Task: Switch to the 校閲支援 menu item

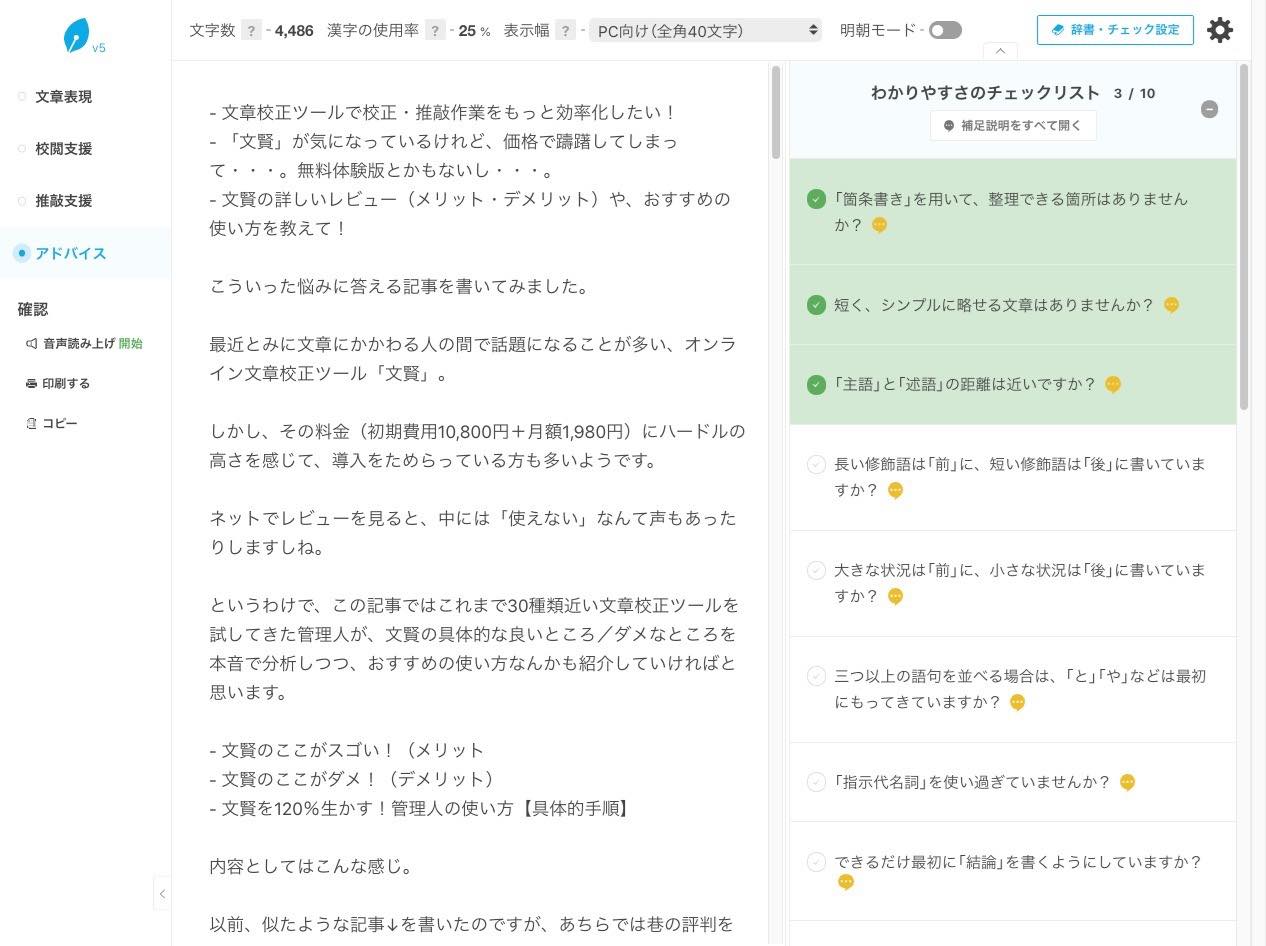Action: (64, 149)
